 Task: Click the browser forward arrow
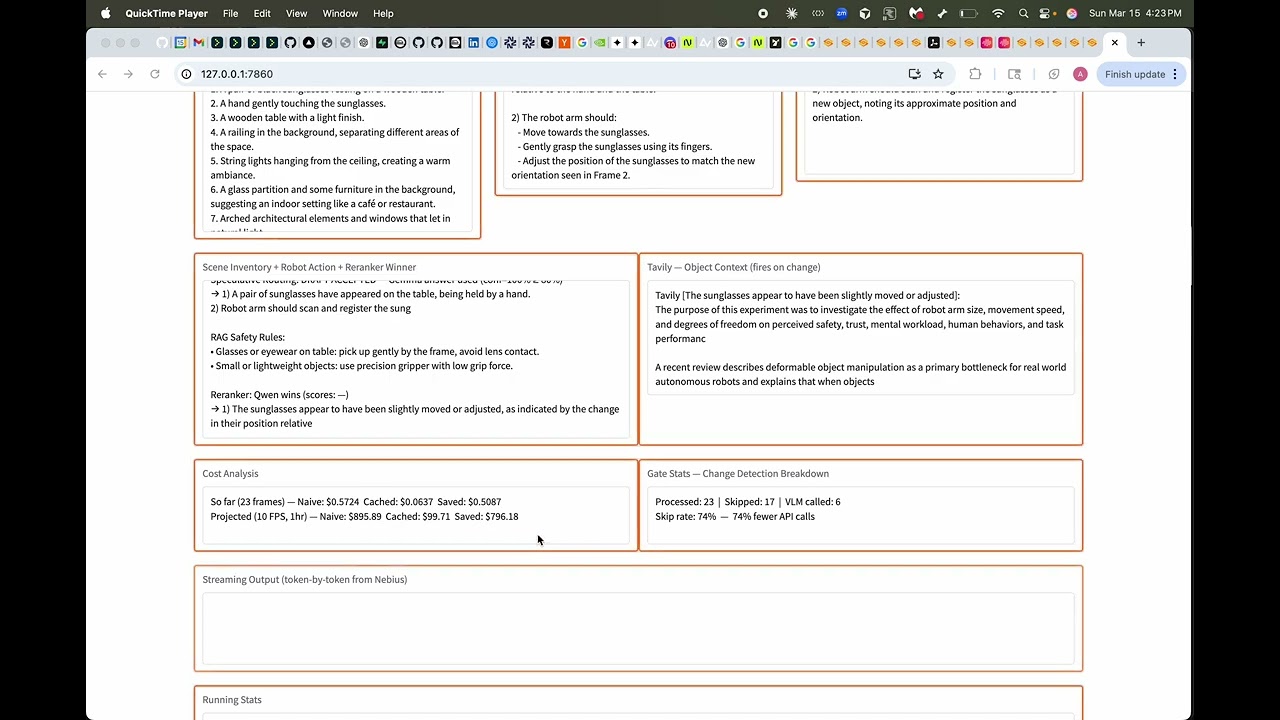click(128, 74)
